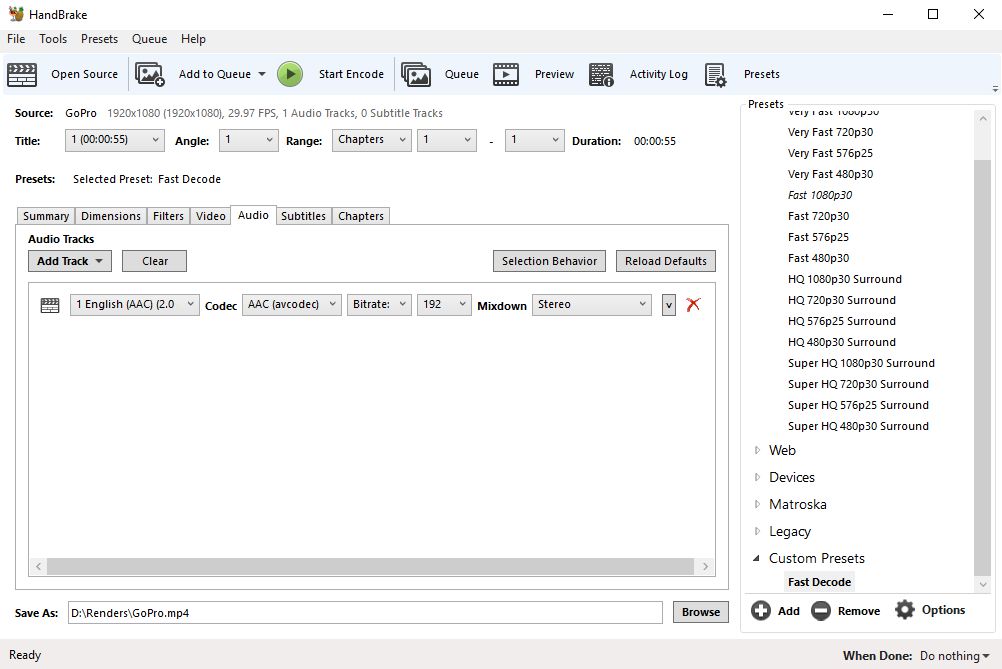
Task: Remove audio track with red X icon
Action: pyautogui.click(x=693, y=304)
